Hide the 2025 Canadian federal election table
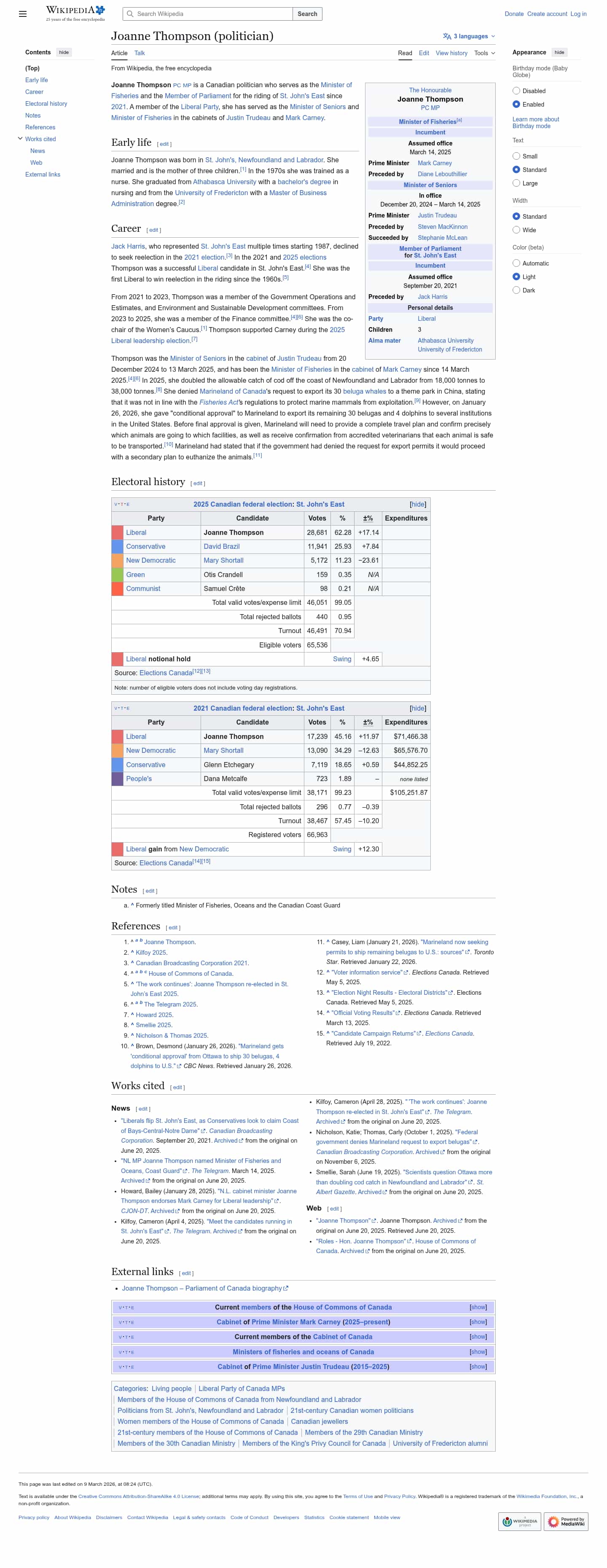 pyautogui.click(x=418, y=505)
